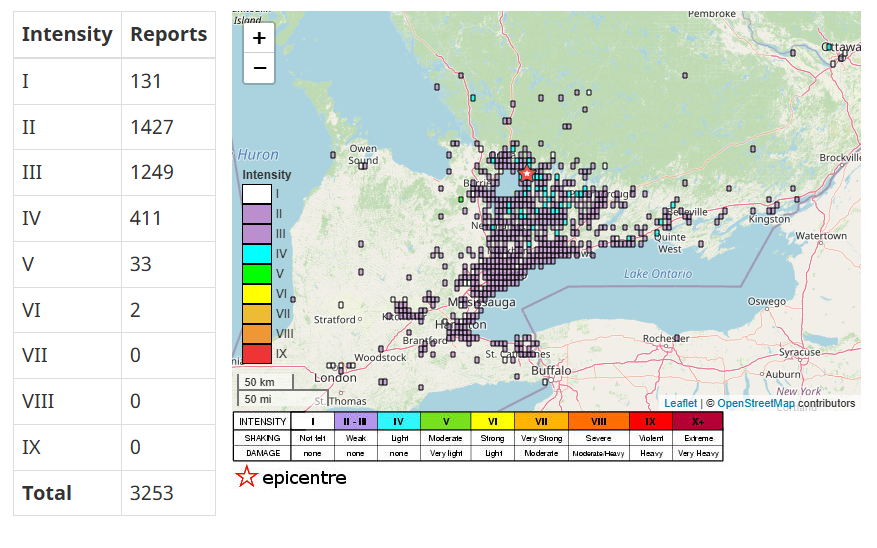877x548 pixels.
Task: Open the Leaflet attribution link
Action: (x=680, y=403)
